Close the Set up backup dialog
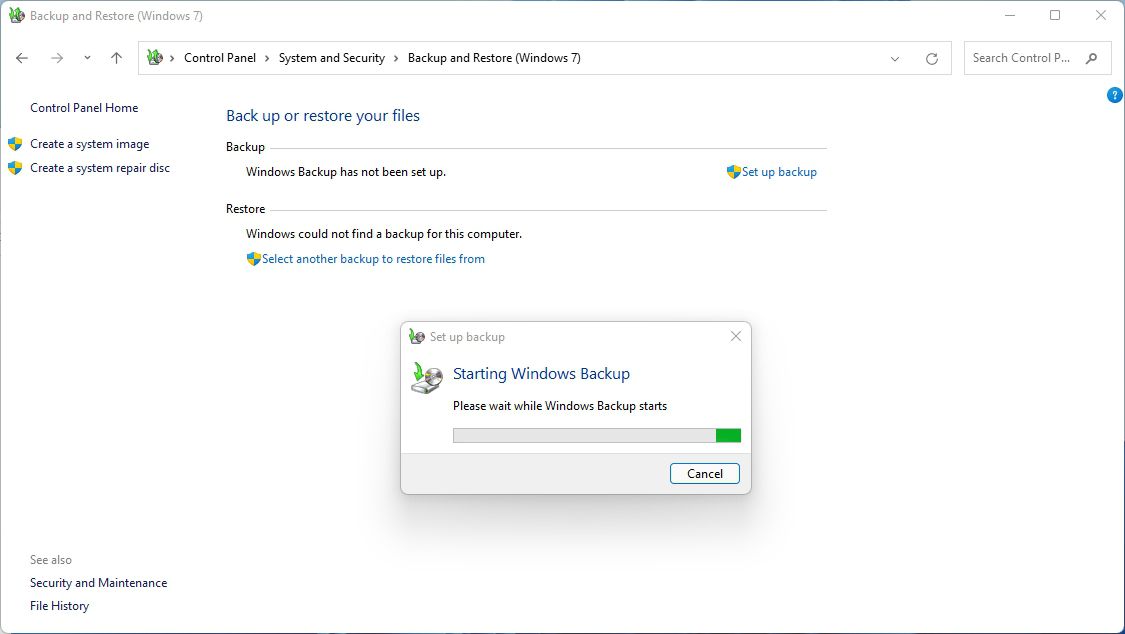The image size is (1125, 634). click(735, 336)
